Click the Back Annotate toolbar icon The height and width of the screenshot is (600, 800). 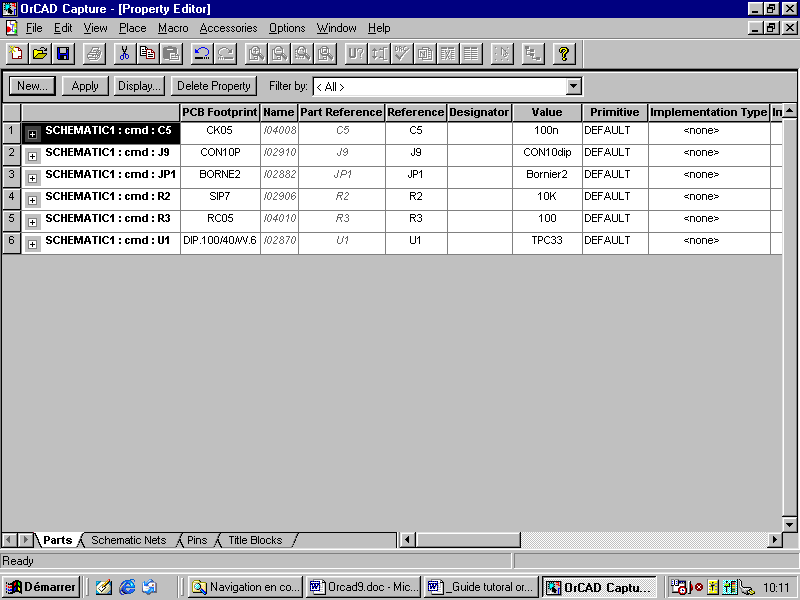(x=379, y=54)
